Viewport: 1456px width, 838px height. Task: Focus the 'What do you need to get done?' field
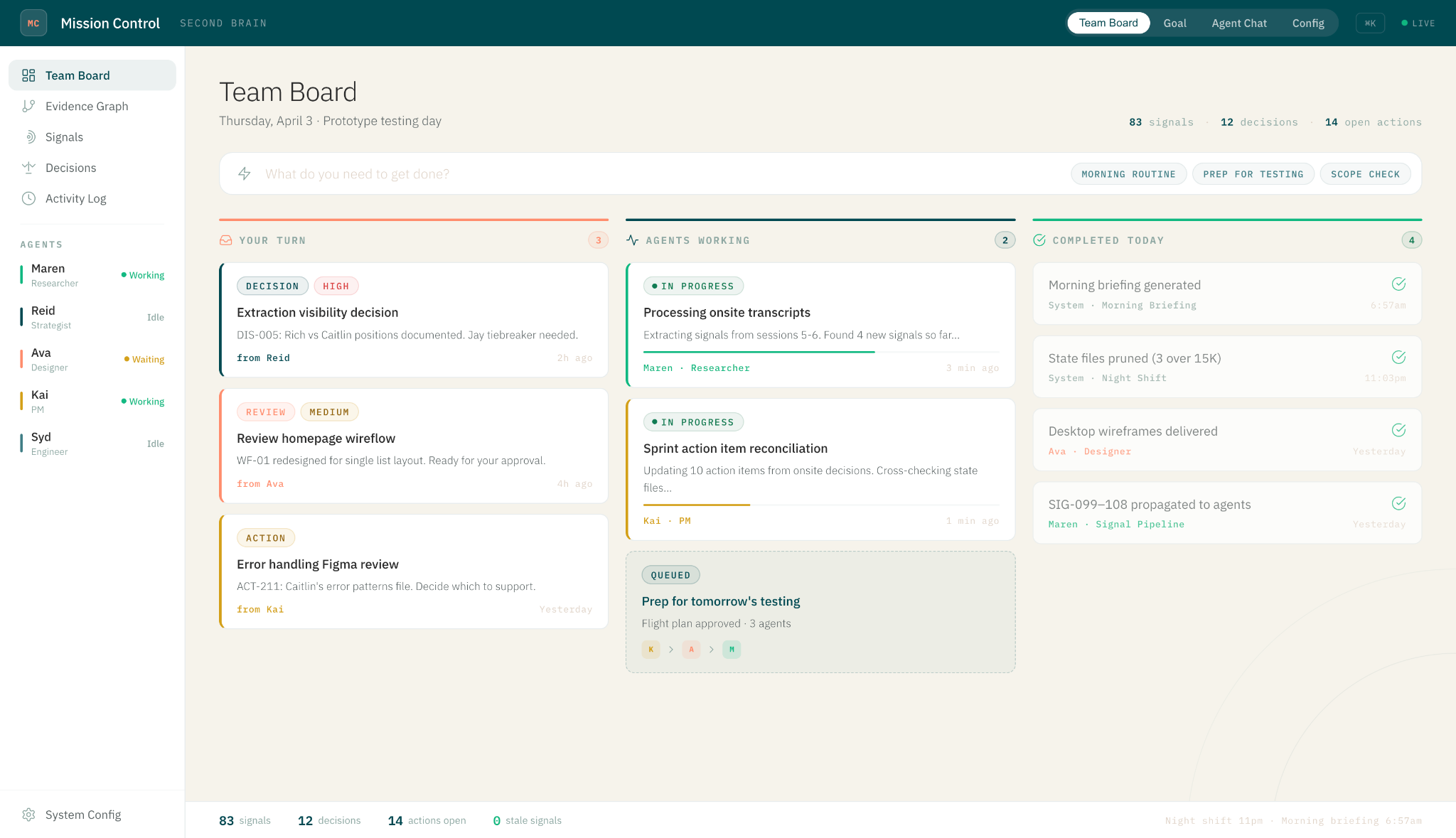[661, 174]
